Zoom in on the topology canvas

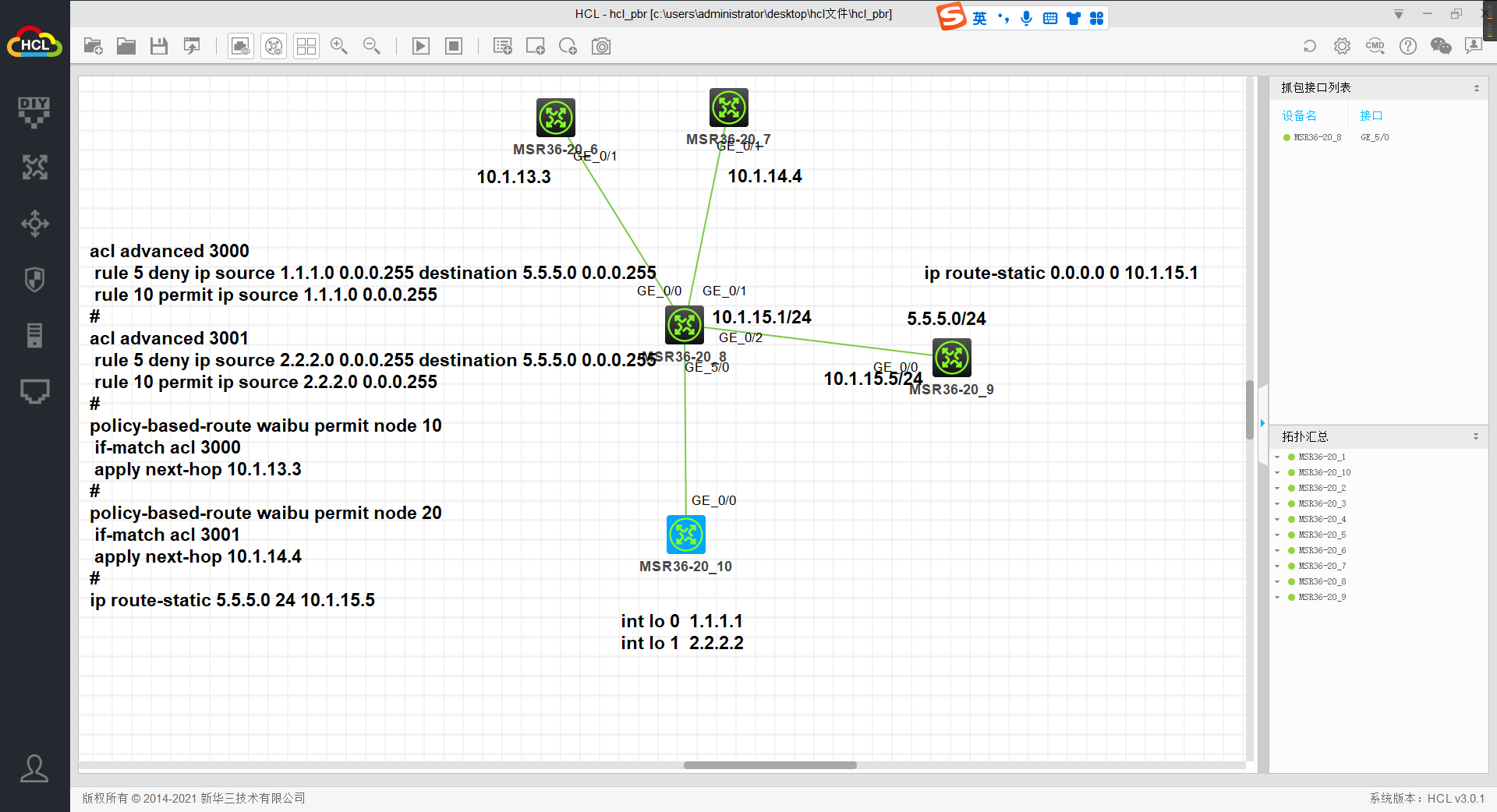click(339, 47)
